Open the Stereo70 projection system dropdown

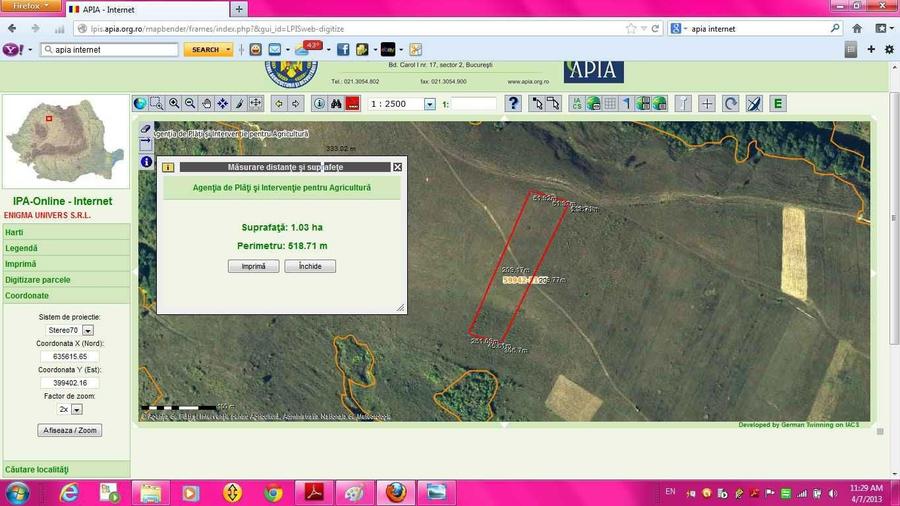(88, 330)
